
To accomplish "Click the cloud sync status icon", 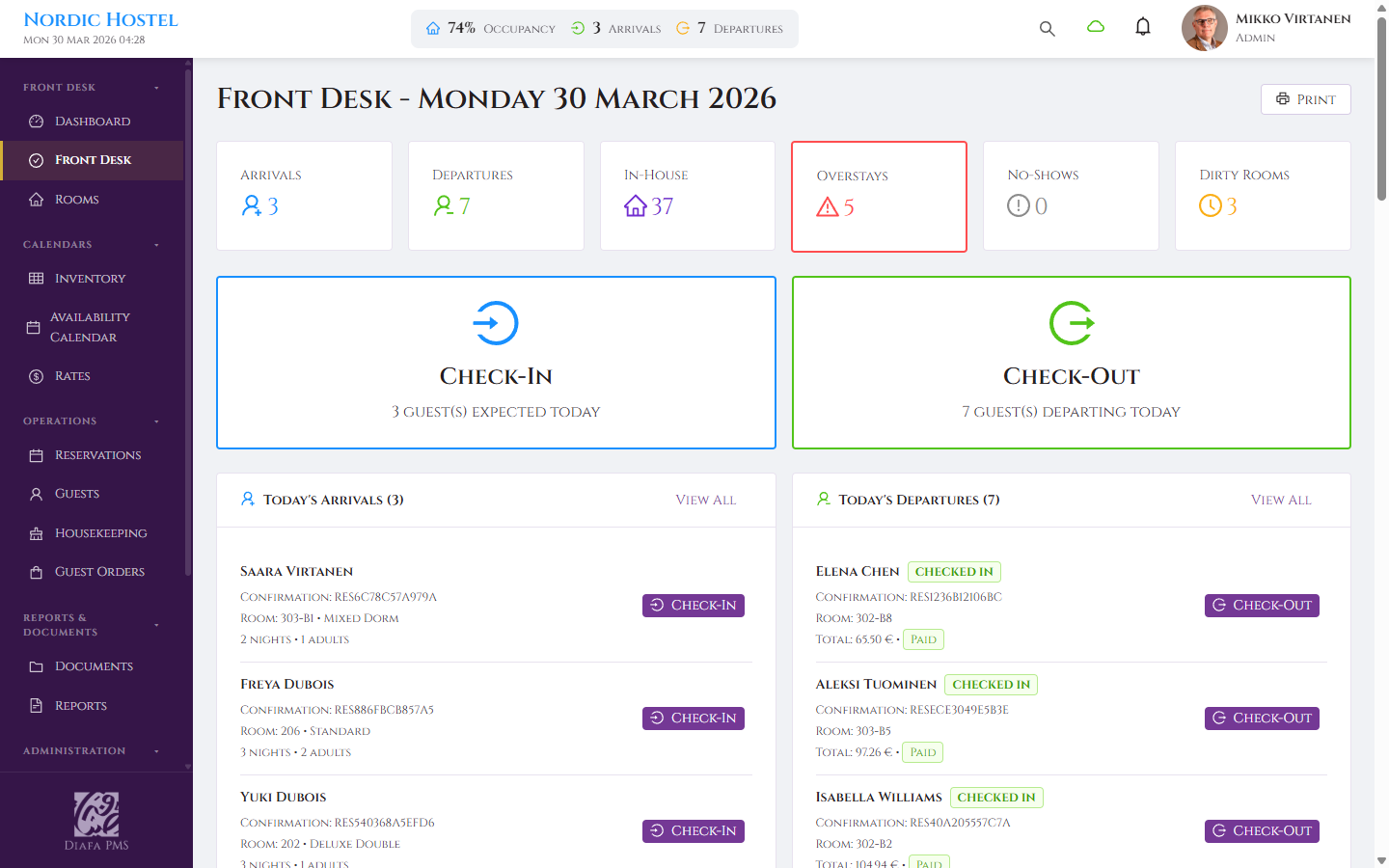I will [x=1096, y=27].
